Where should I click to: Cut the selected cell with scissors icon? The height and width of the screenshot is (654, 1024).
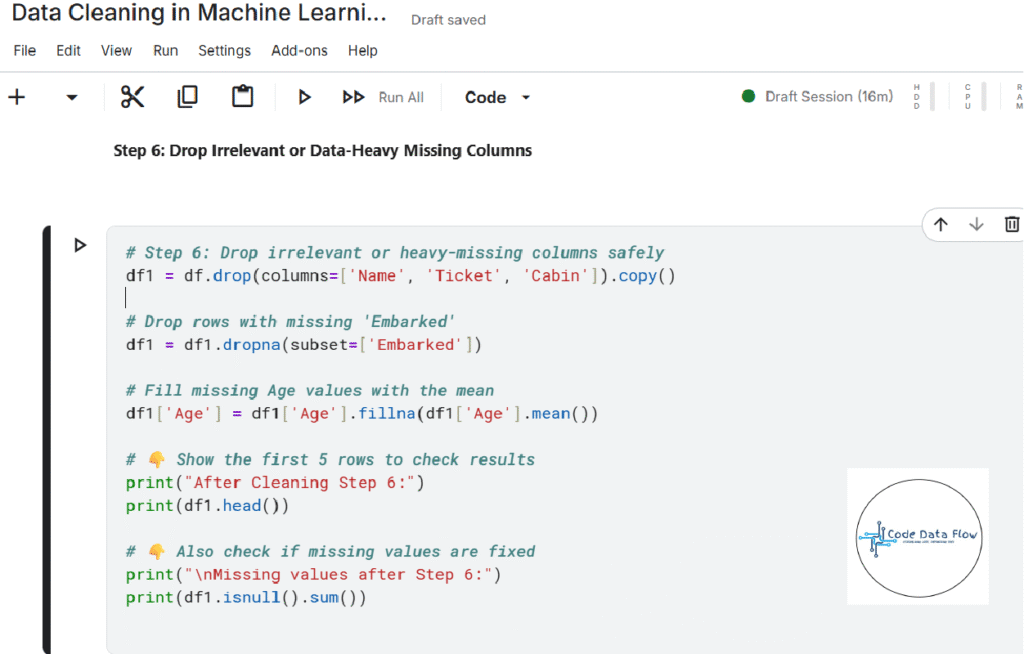point(132,97)
